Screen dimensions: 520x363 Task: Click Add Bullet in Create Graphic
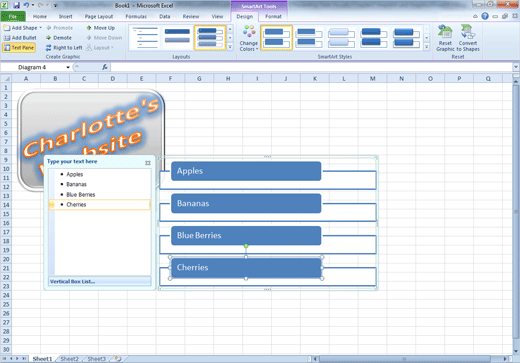[x=20, y=38]
